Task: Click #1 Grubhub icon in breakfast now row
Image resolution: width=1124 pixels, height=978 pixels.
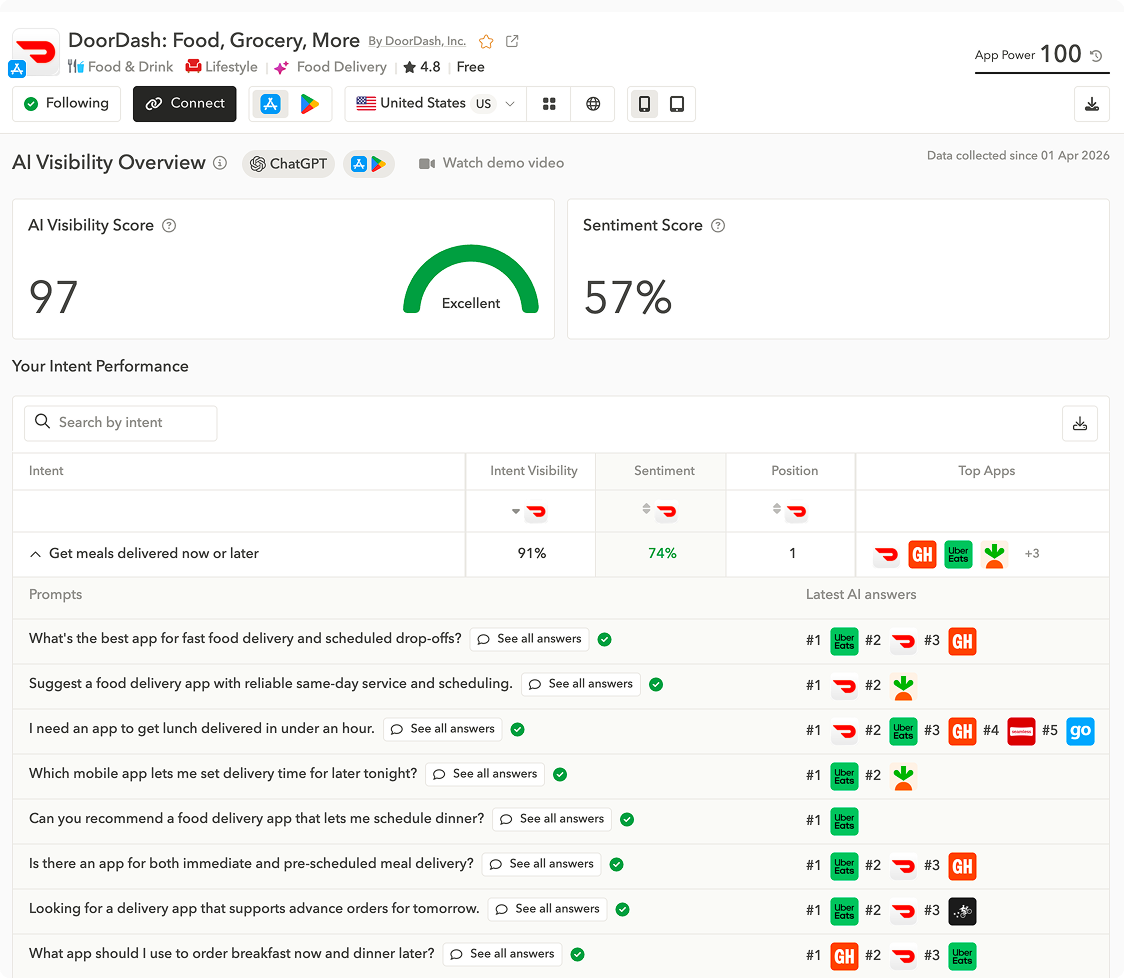Action: [x=844, y=956]
